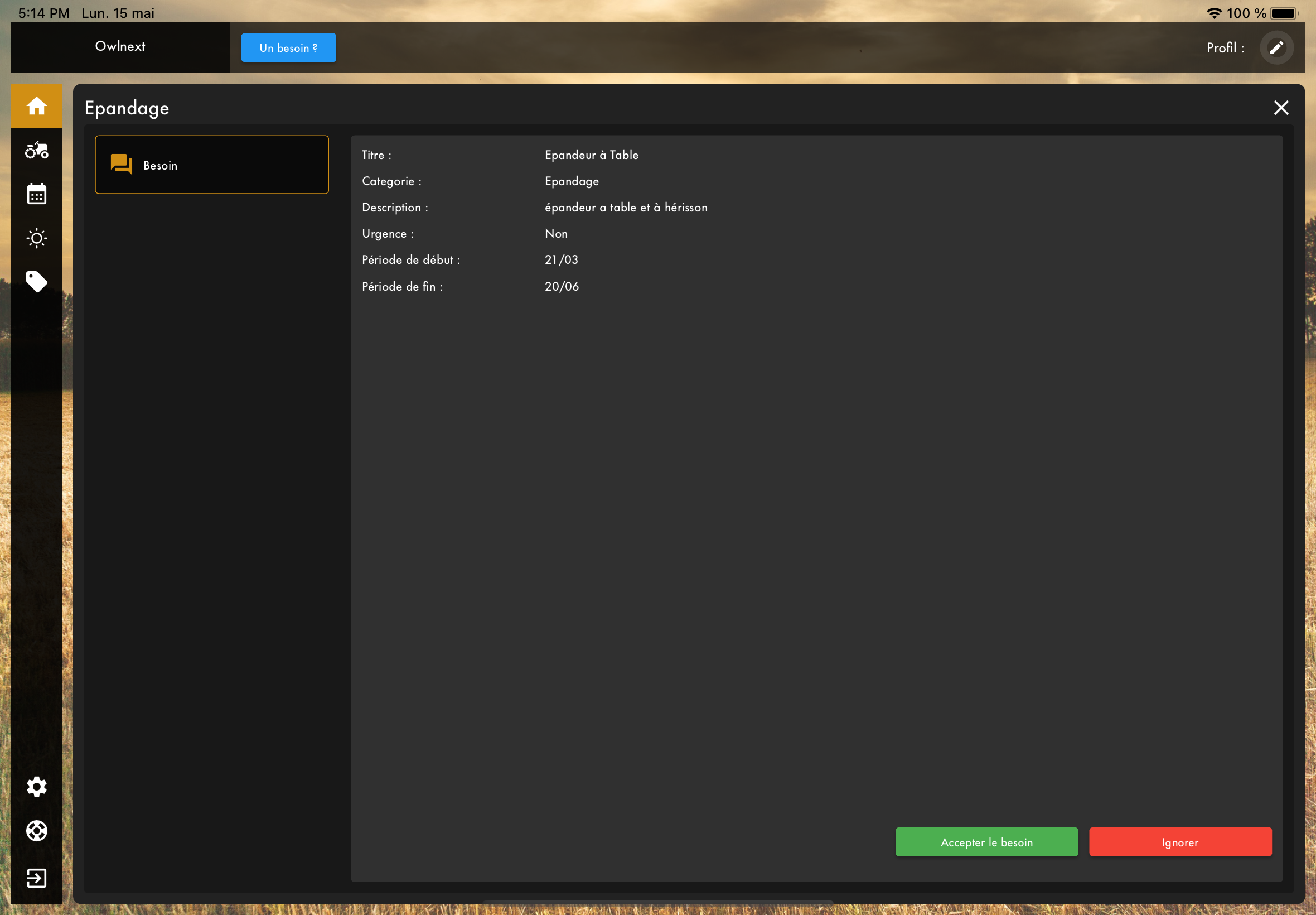The image size is (1316, 915).
Task: Click the Un besoin ? button
Action: 289,47
